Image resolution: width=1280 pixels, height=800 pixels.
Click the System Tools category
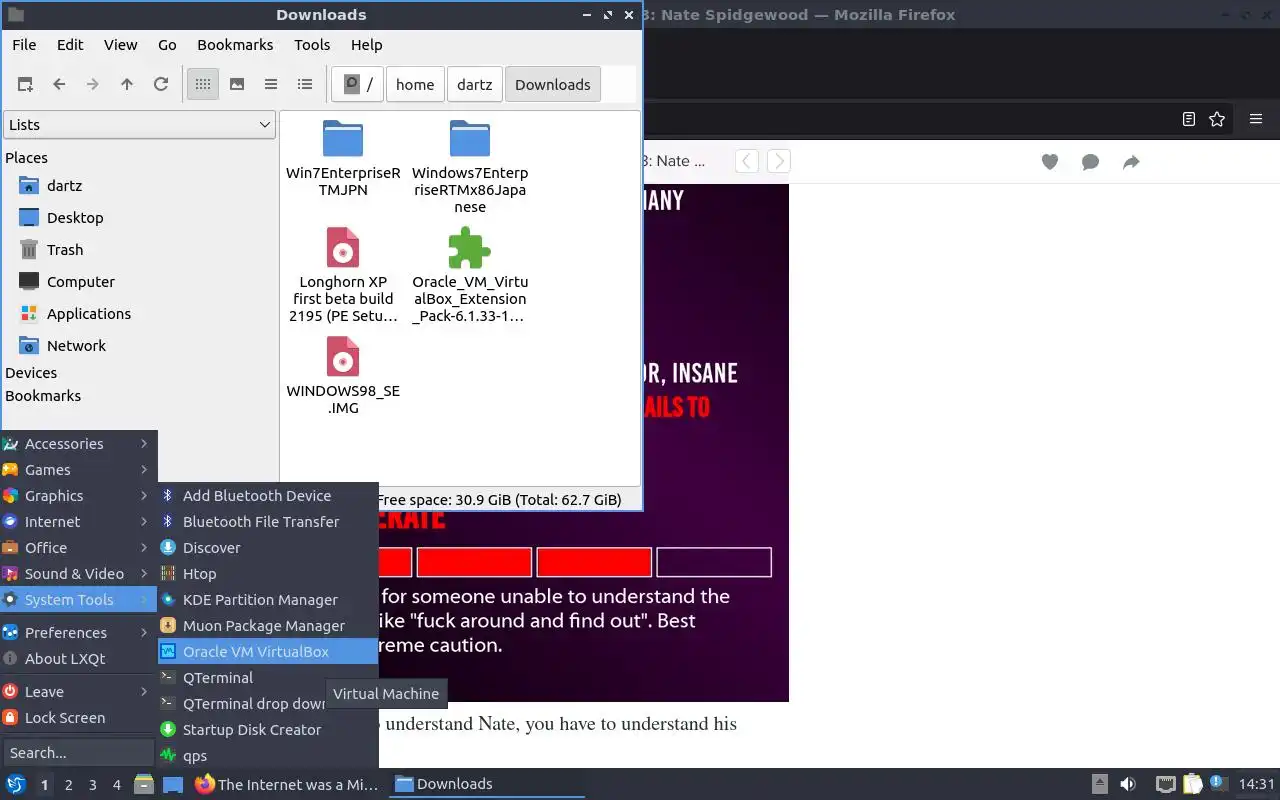[x=78, y=600]
